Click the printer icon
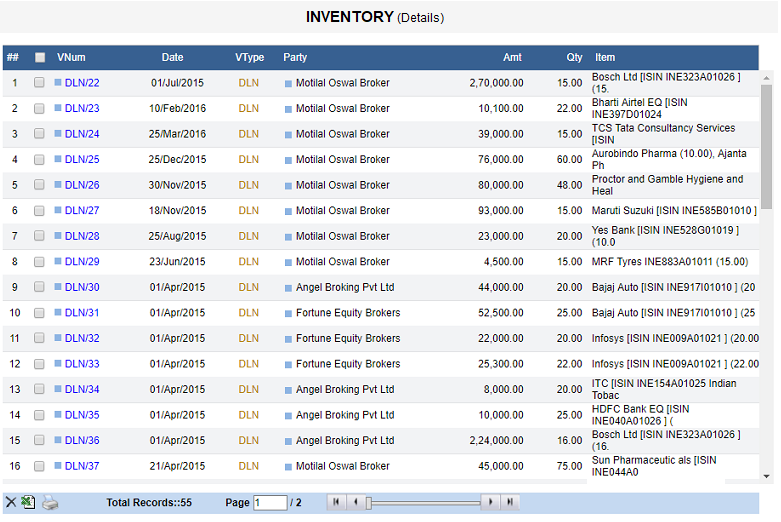Screen dimensions: 781x522 coord(50,503)
